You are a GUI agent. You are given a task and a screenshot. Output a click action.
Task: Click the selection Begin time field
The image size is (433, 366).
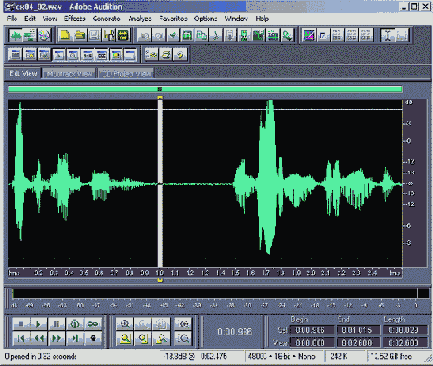click(311, 330)
